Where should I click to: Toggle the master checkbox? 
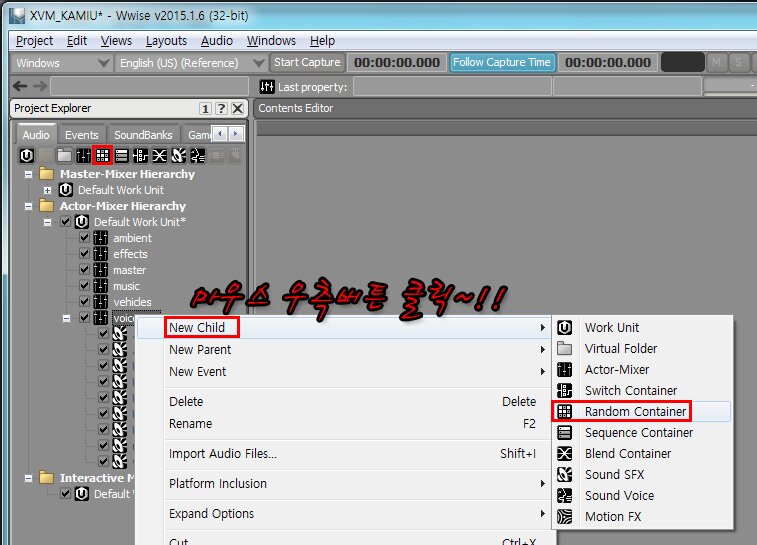(x=84, y=269)
